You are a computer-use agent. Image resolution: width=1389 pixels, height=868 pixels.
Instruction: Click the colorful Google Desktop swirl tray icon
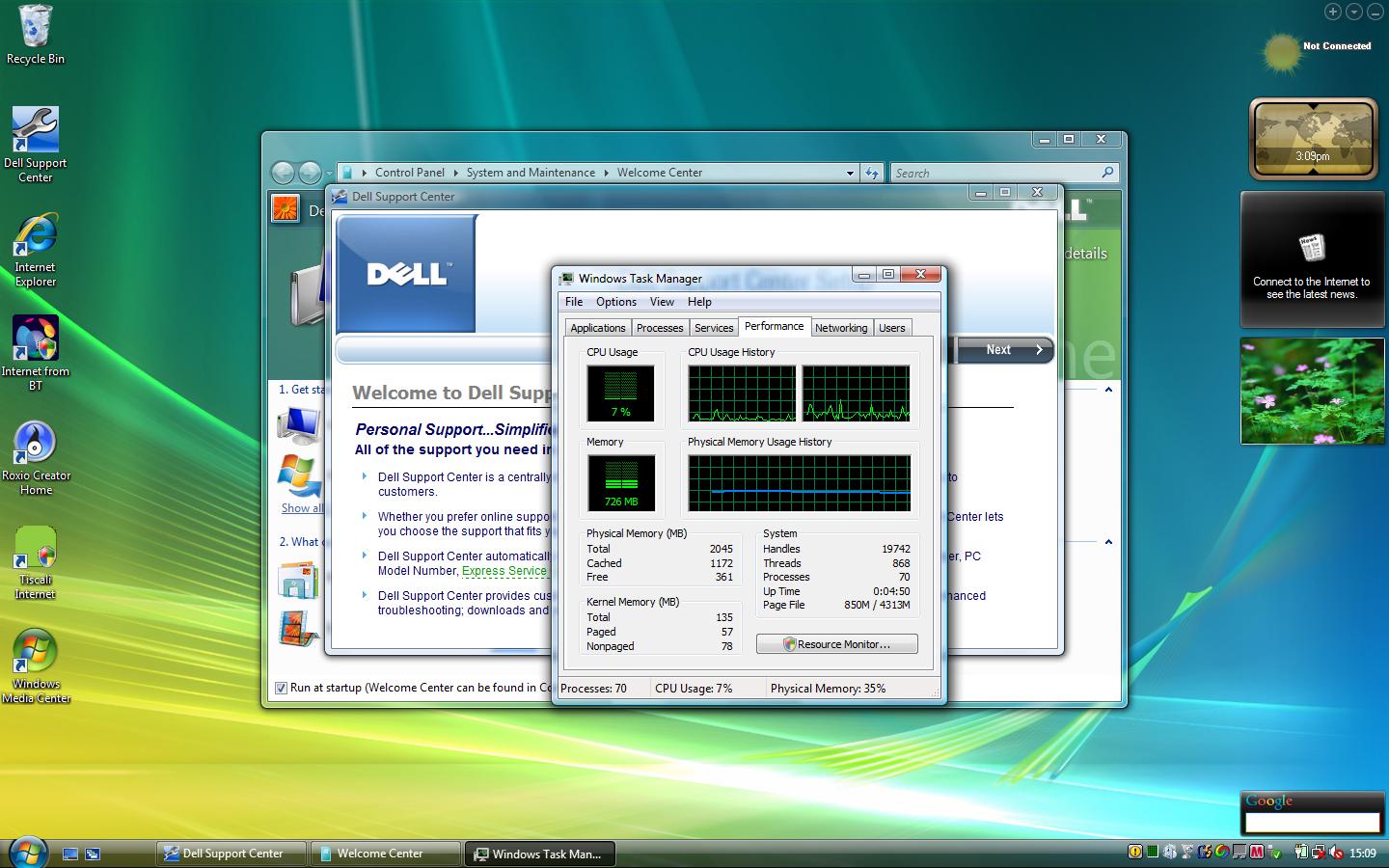point(1222,852)
